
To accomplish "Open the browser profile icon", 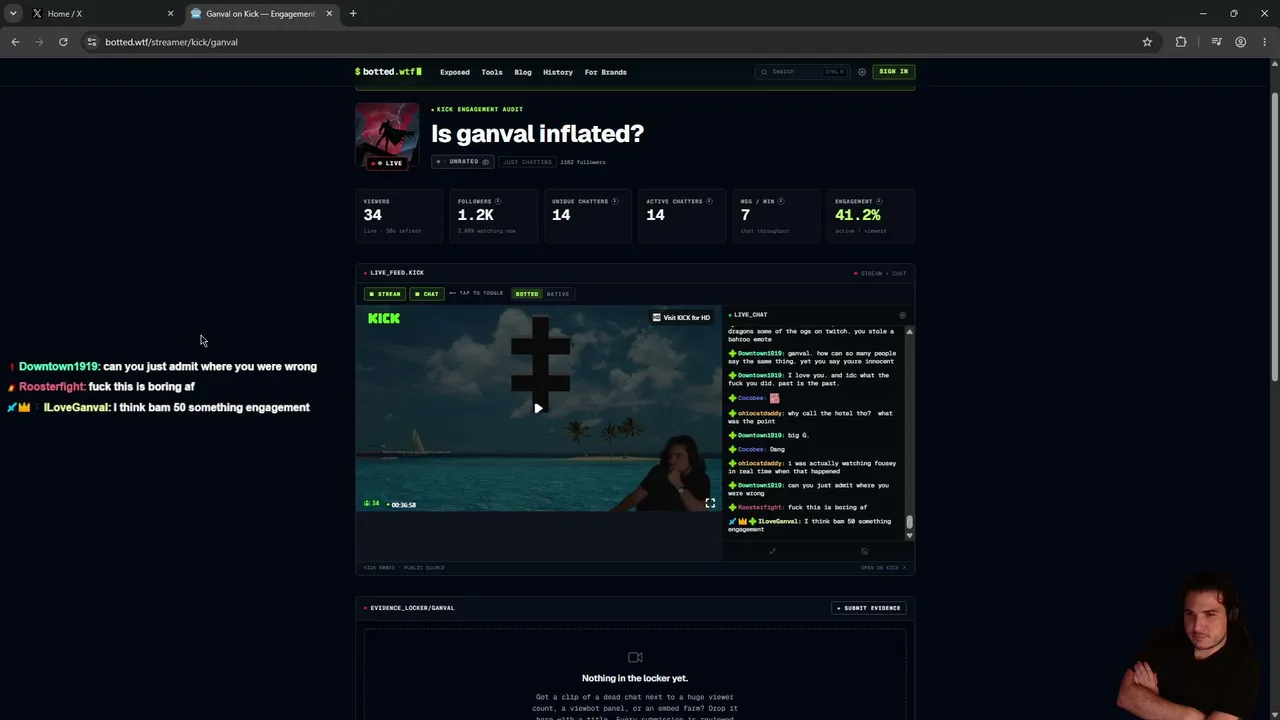I will 1240,42.
